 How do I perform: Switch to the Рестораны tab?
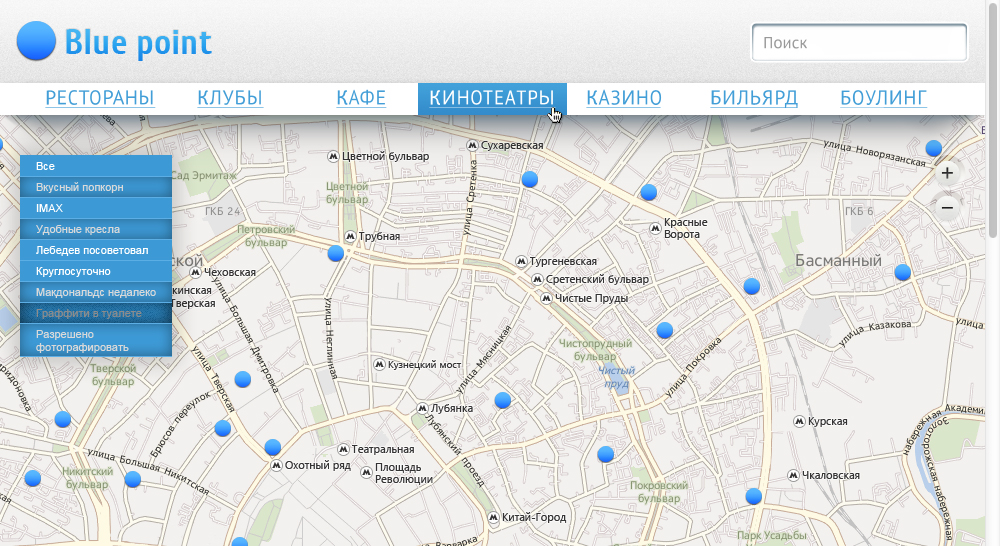[100, 98]
